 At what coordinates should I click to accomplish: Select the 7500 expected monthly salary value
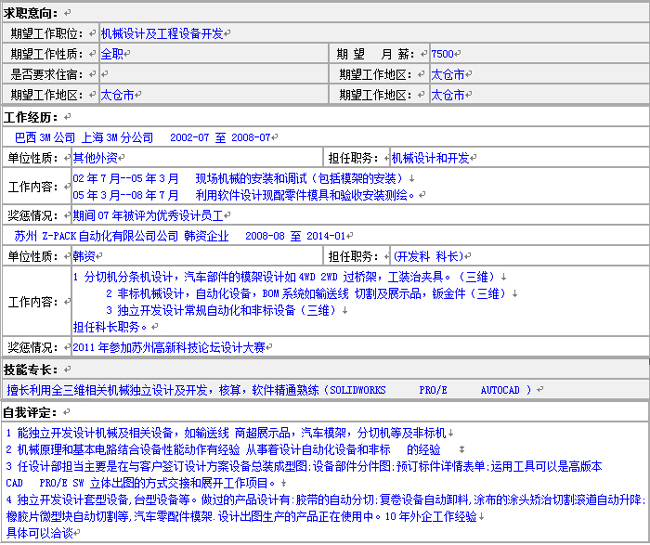[442, 54]
